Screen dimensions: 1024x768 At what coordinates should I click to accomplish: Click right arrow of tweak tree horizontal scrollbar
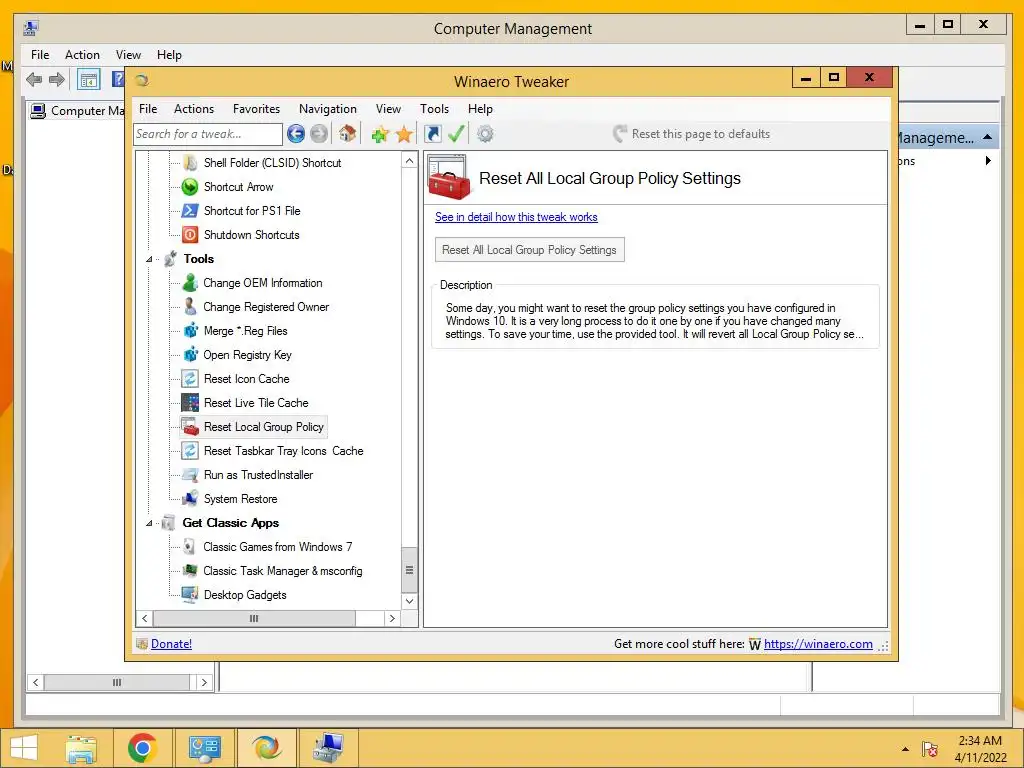coord(392,618)
